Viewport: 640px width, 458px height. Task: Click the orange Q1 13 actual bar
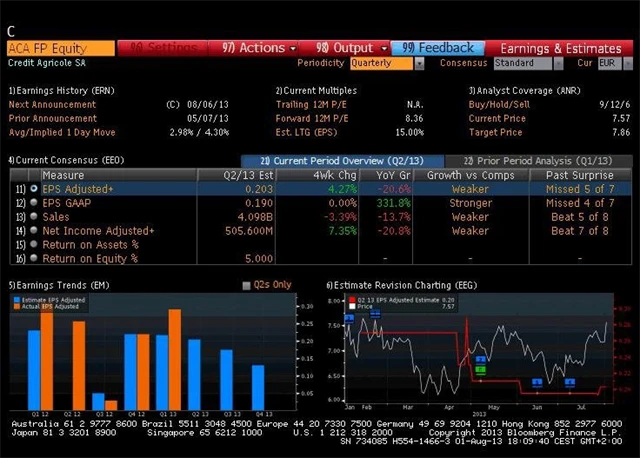click(175, 360)
